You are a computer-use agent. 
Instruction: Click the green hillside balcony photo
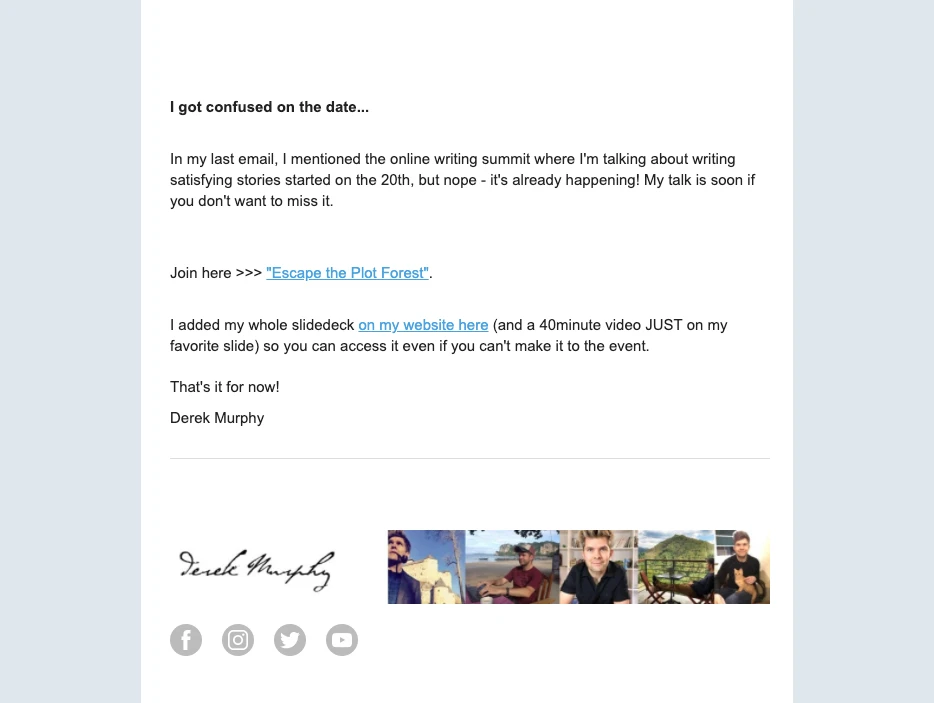click(x=675, y=567)
